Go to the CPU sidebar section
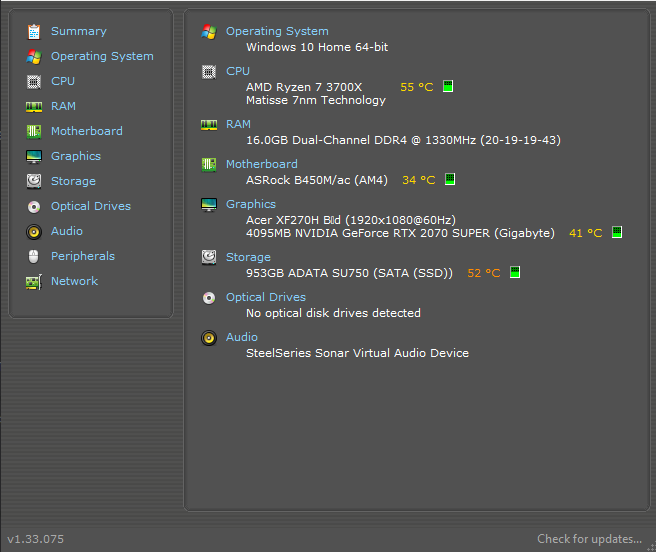 (63, 81)
